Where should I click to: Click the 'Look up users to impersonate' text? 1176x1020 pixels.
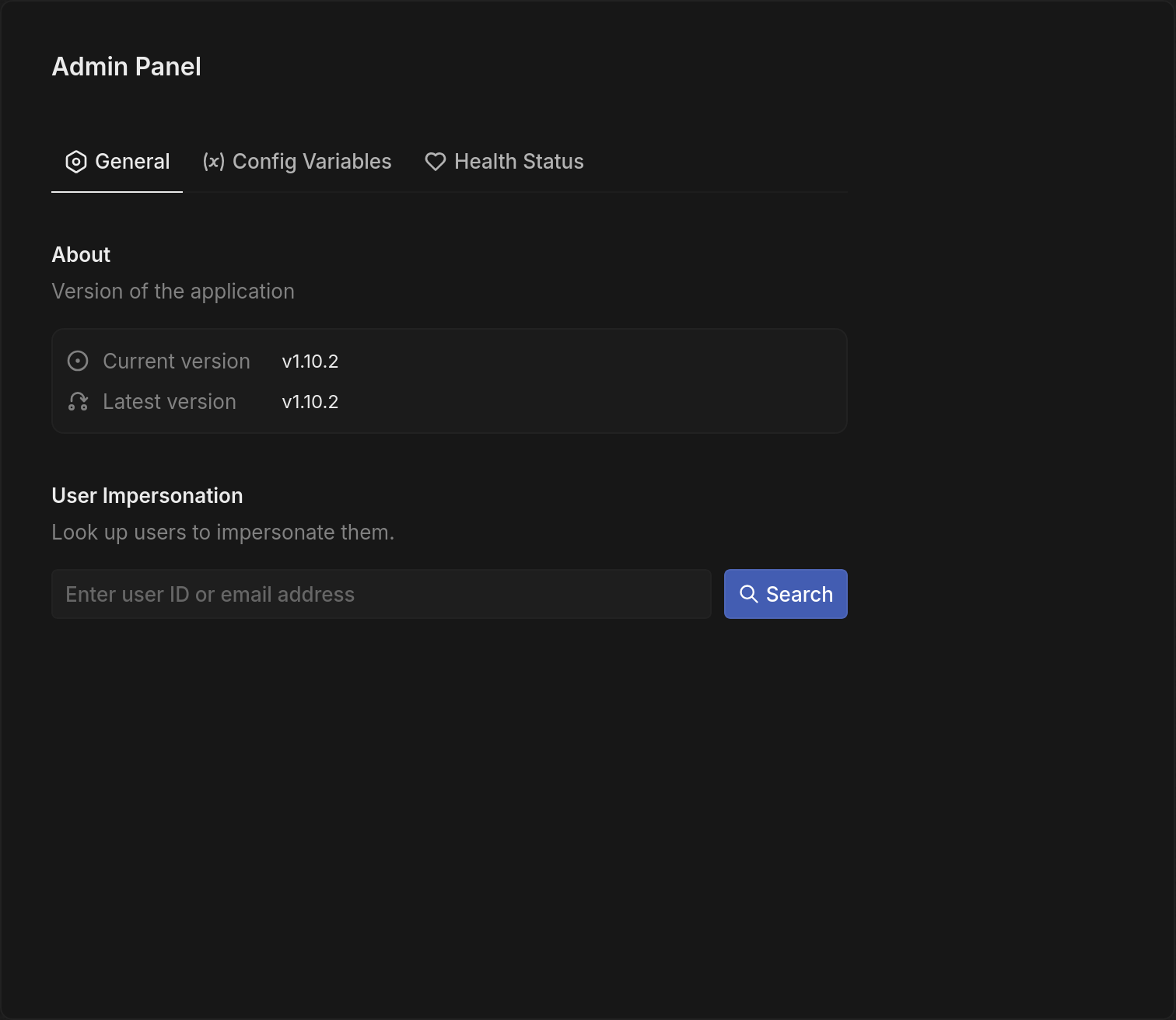(x=222, y=533)
